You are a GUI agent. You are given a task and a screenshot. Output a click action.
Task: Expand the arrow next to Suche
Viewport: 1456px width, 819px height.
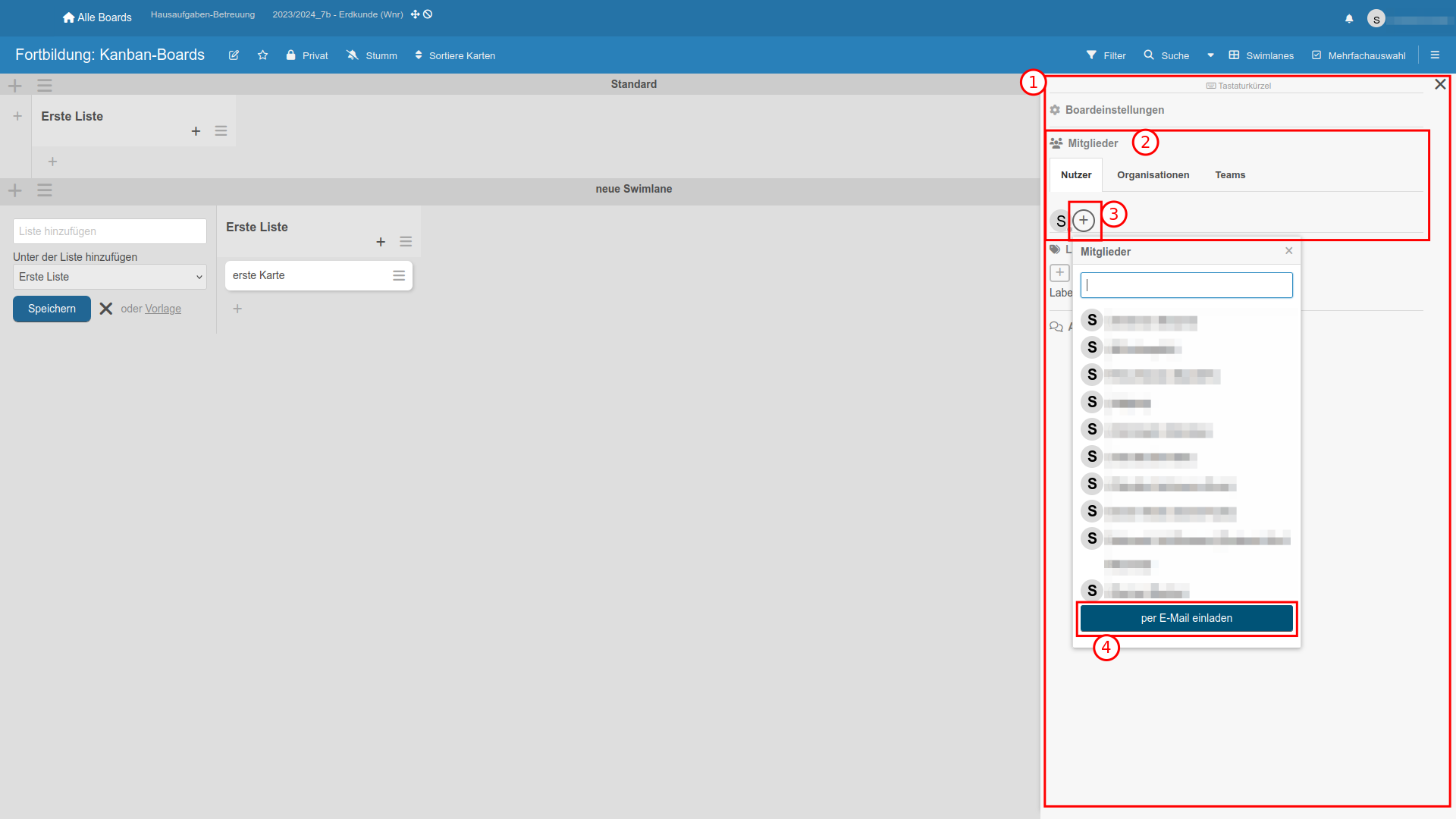(1210, 55)
